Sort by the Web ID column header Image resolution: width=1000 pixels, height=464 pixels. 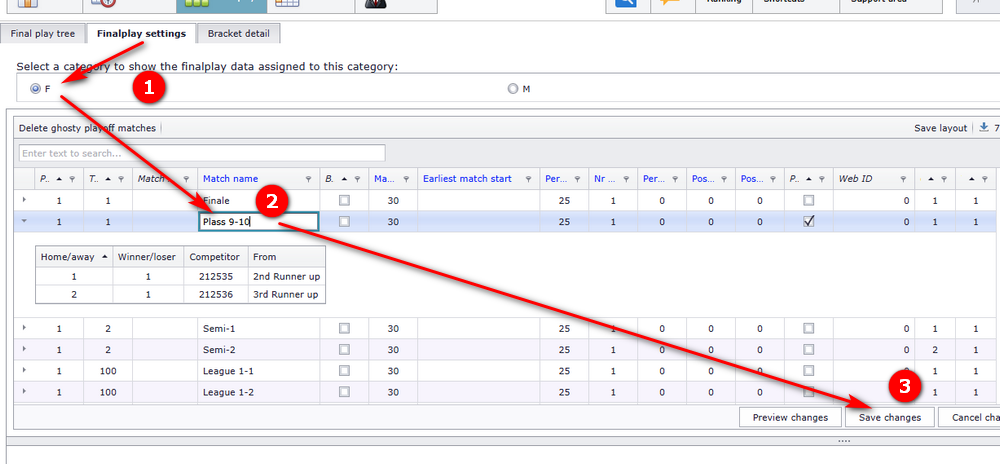[x=855, y=179]
